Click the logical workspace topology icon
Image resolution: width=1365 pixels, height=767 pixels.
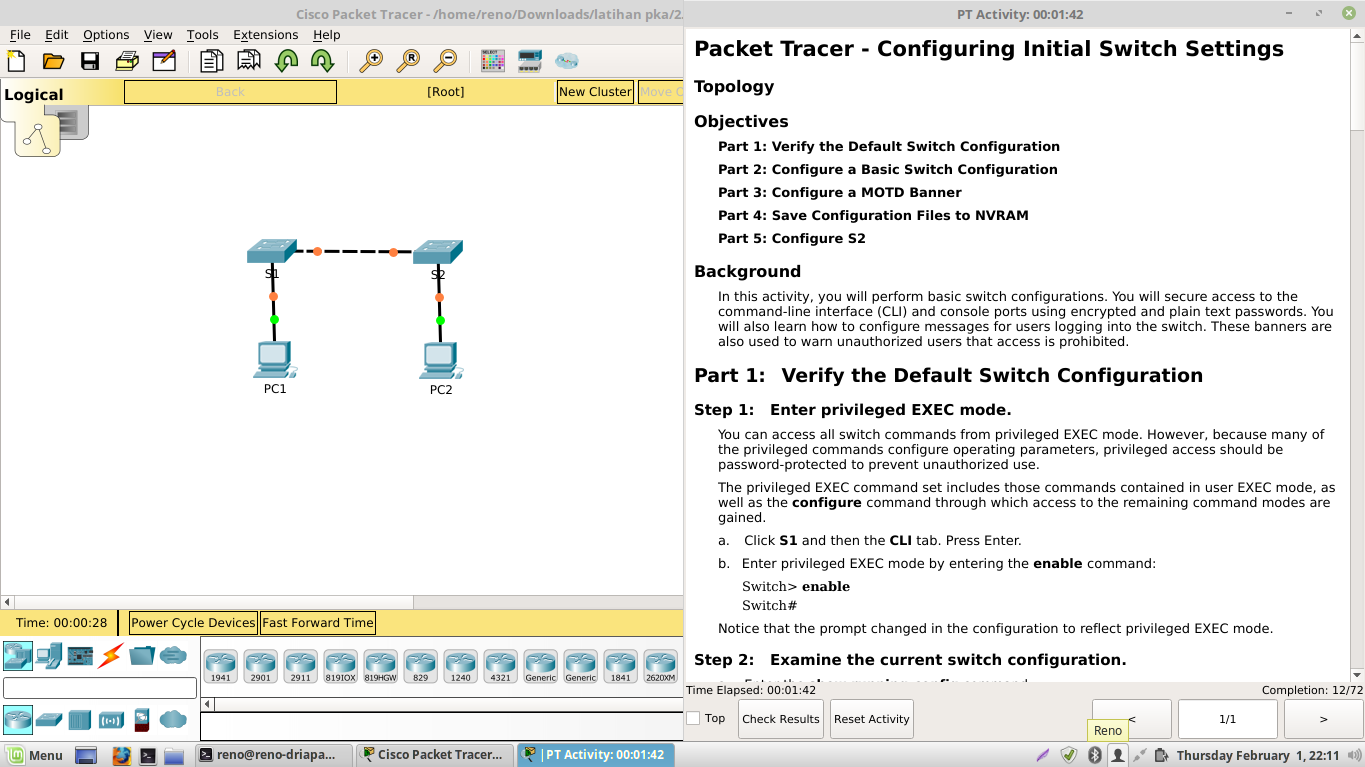37,135
